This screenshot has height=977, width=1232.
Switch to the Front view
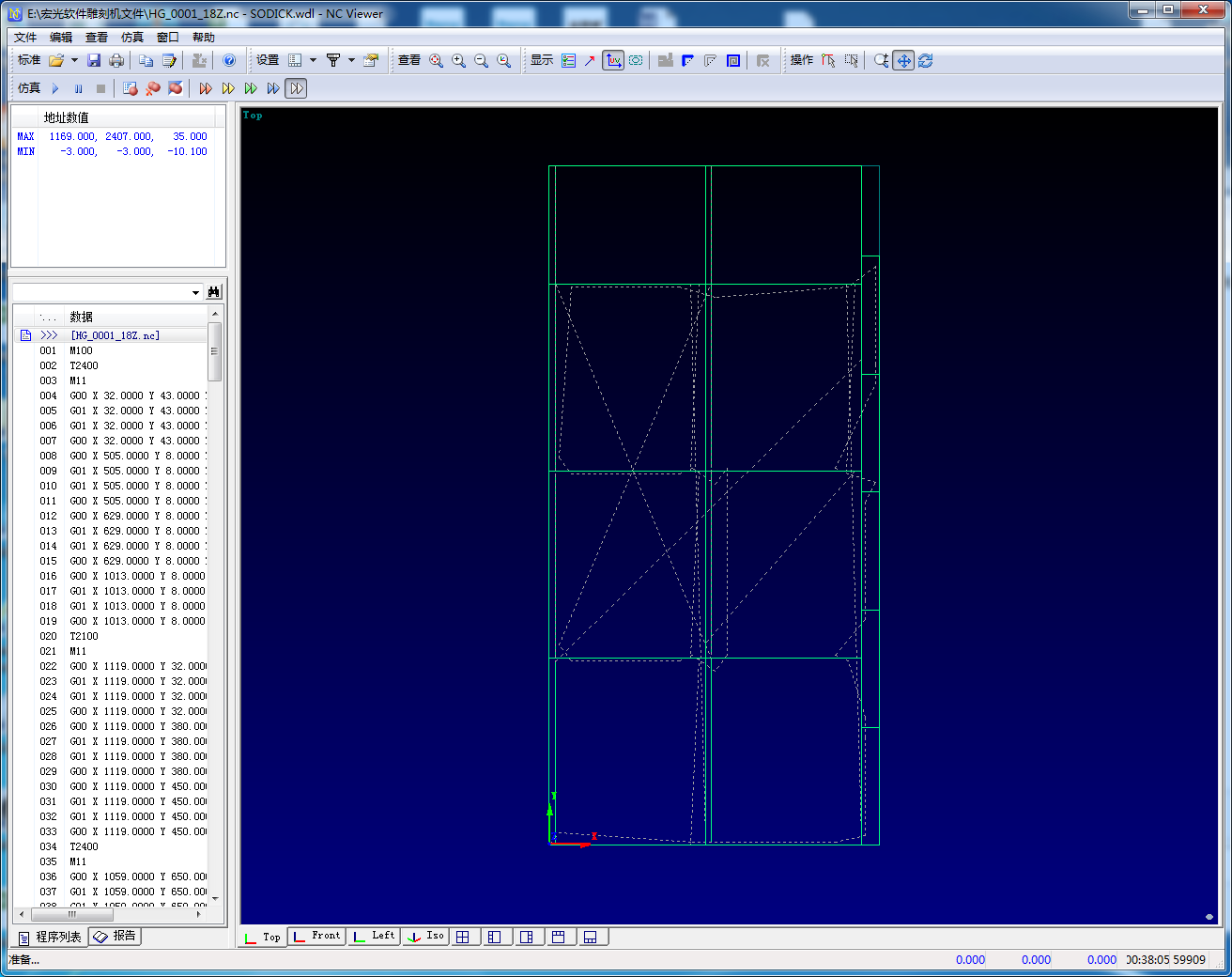pos(317,937)
